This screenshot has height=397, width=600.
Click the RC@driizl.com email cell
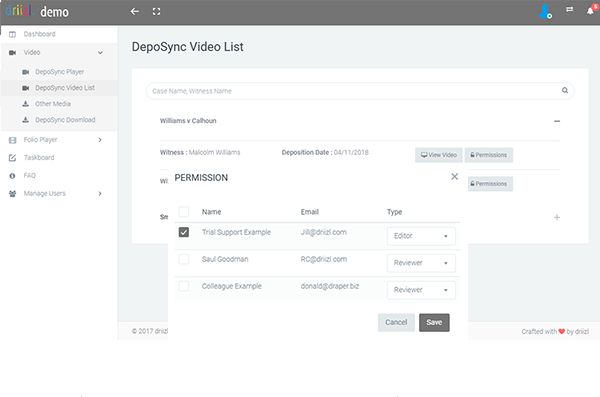tap(324, 259)
